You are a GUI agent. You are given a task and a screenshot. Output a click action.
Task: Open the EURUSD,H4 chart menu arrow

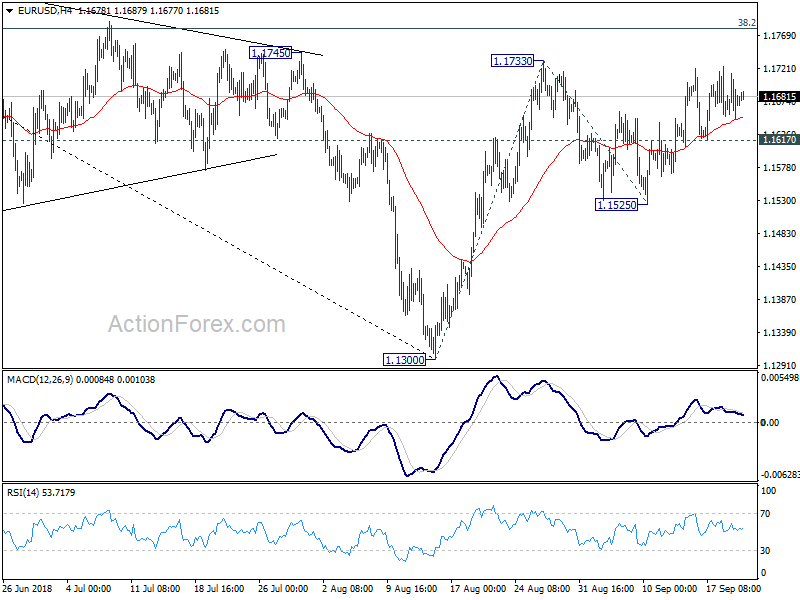point(10,11)
